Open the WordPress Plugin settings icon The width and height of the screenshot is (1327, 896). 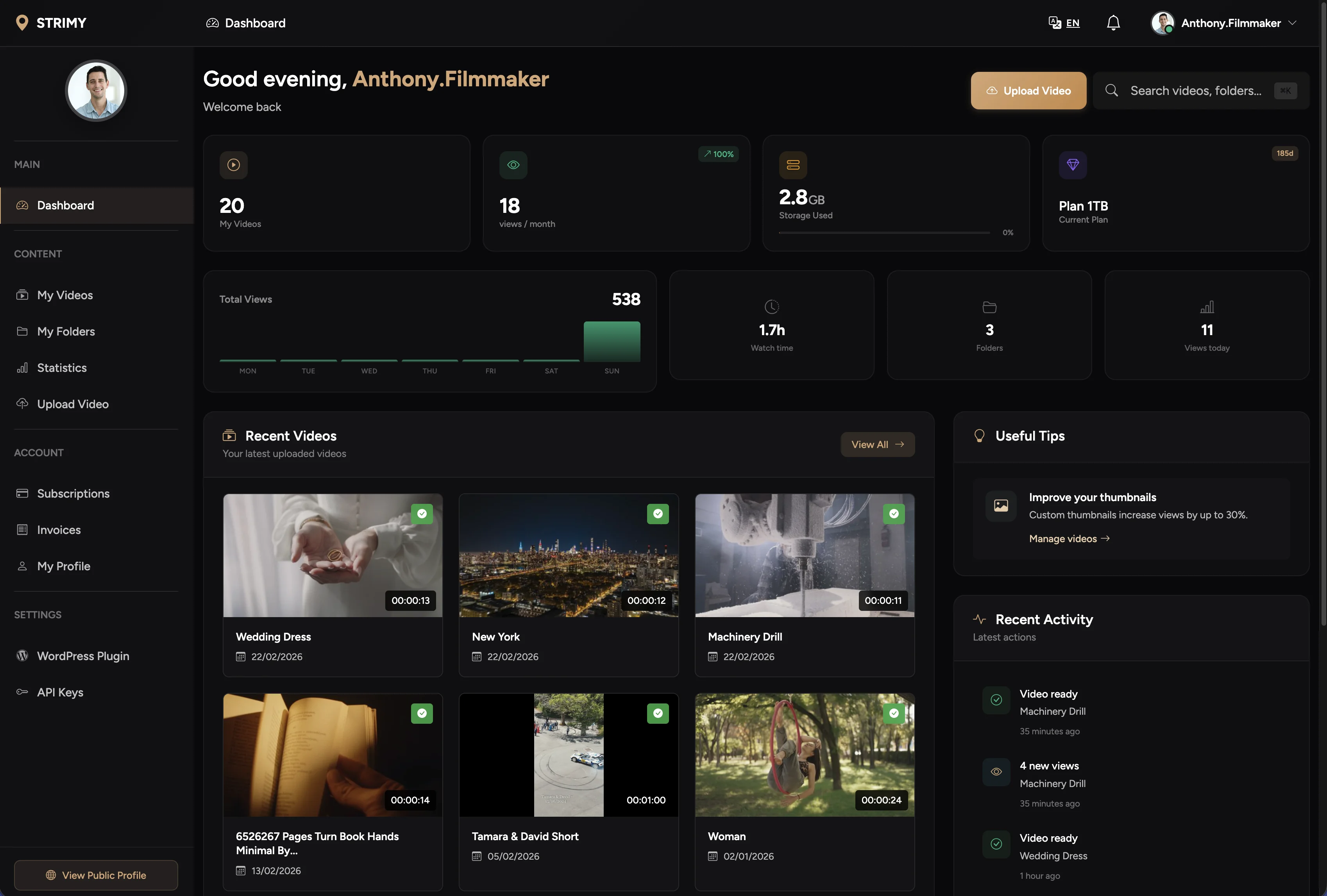(22, 656)
